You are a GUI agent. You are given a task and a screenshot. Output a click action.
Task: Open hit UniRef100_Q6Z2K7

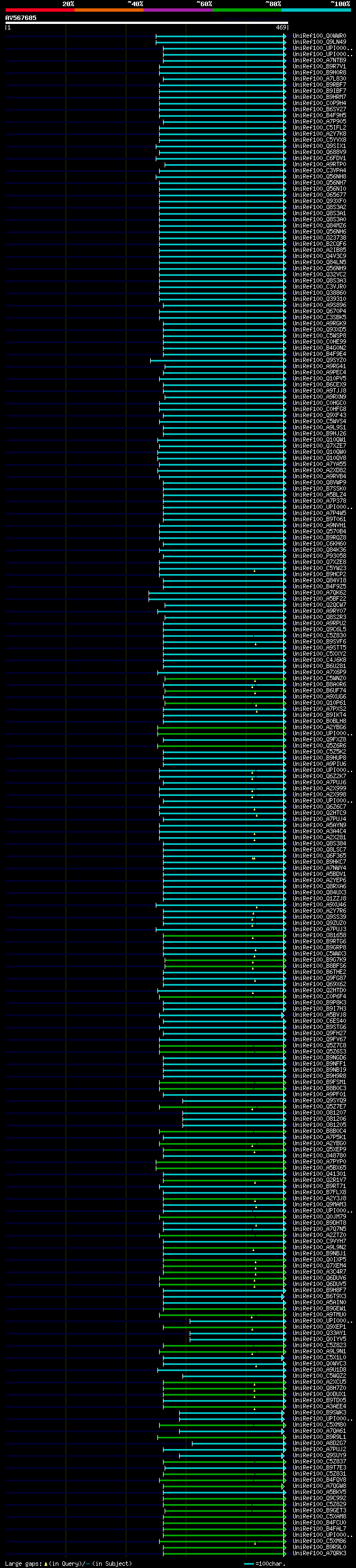tap(319, 776)
